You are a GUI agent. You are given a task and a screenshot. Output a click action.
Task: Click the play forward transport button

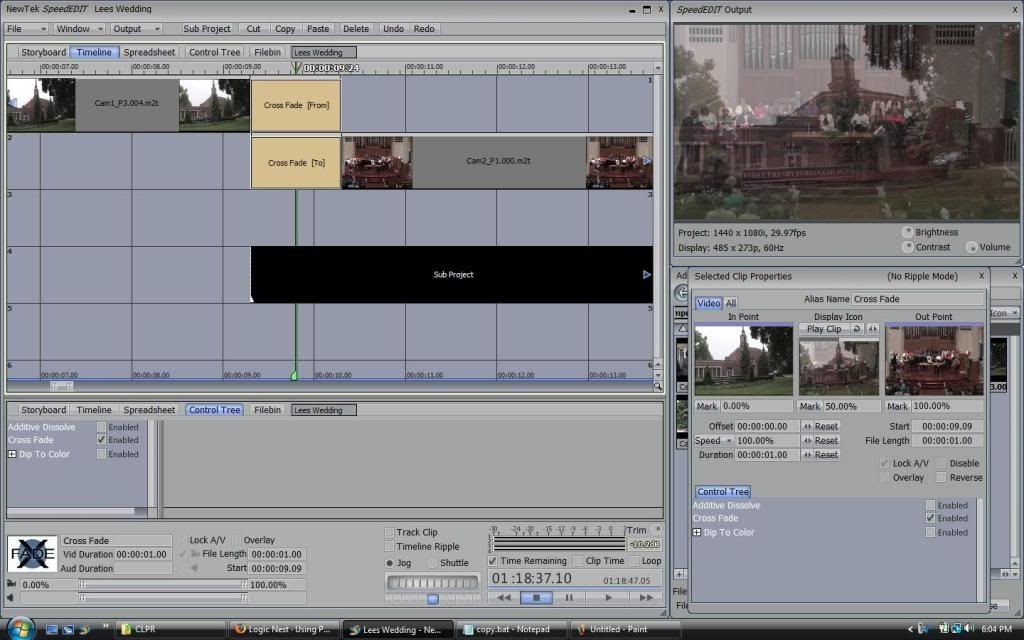(608, 598)
